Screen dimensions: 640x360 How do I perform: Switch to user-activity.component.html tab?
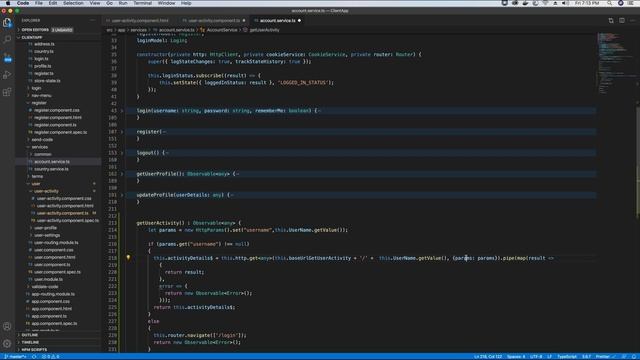coord(140,20)
